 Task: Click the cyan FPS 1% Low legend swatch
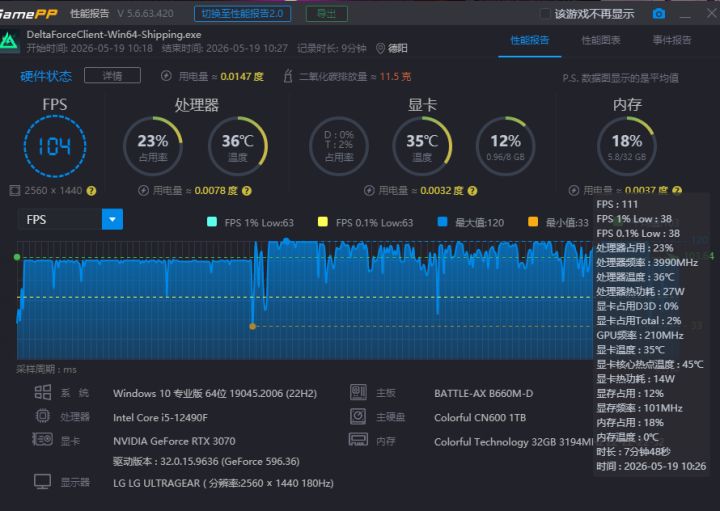click(x=212, y=222)
